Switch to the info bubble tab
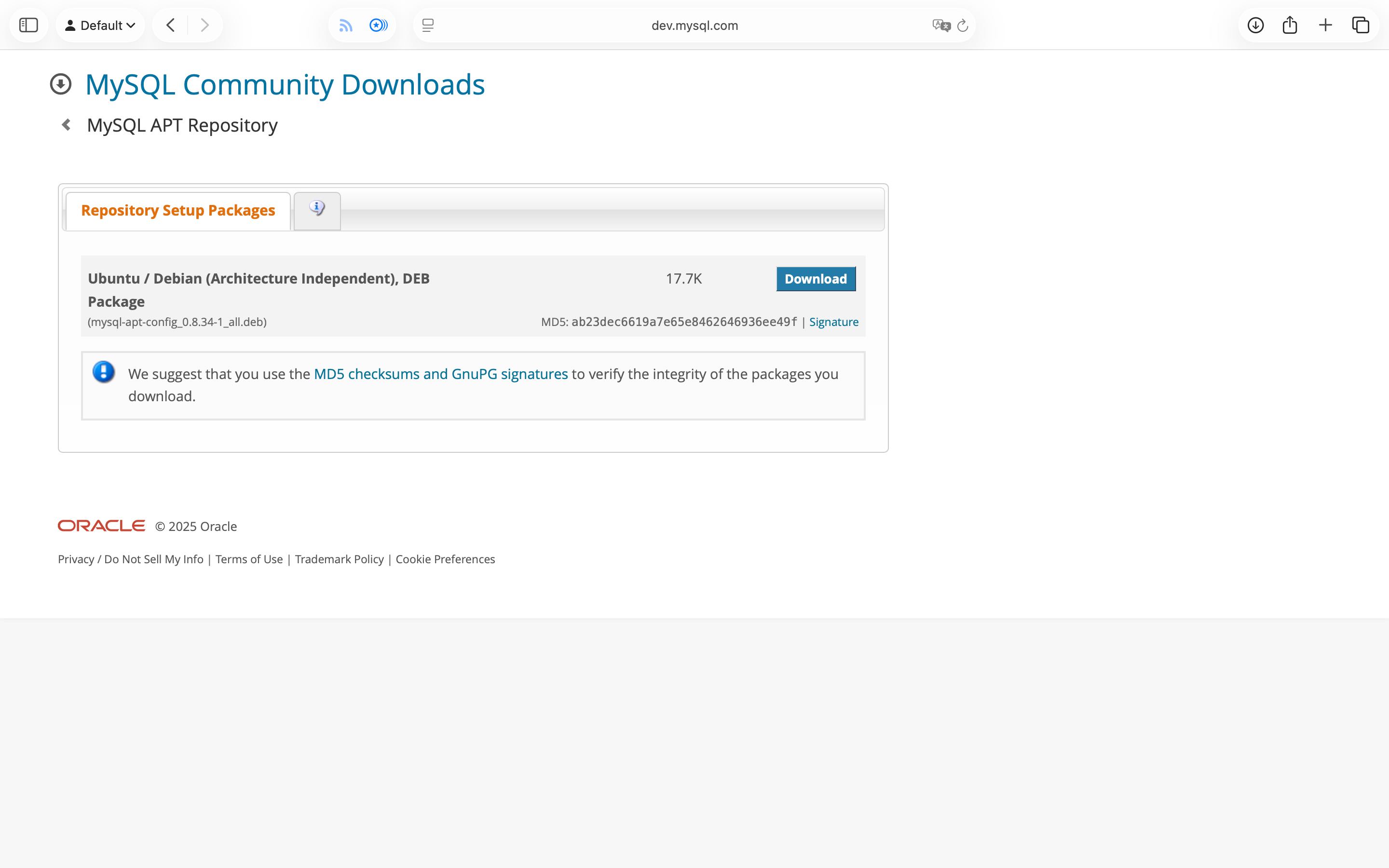 (x=317, y=210)
